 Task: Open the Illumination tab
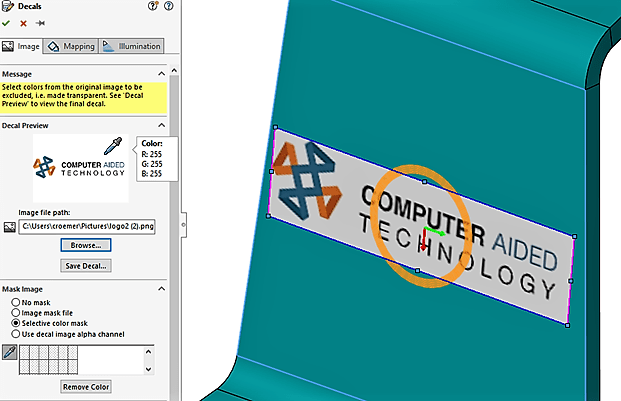coord(131,46)
